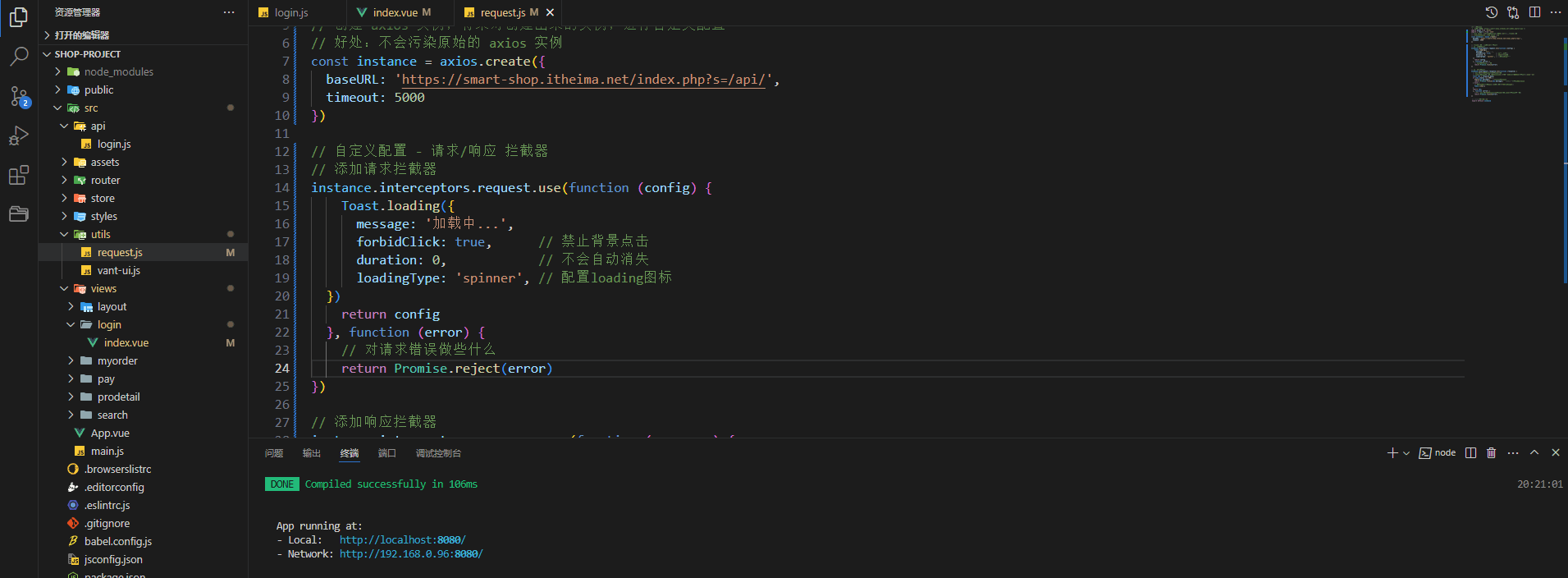Select the node terminal instance
This screenshot has width=1568, height=578.
point(1438,452)
